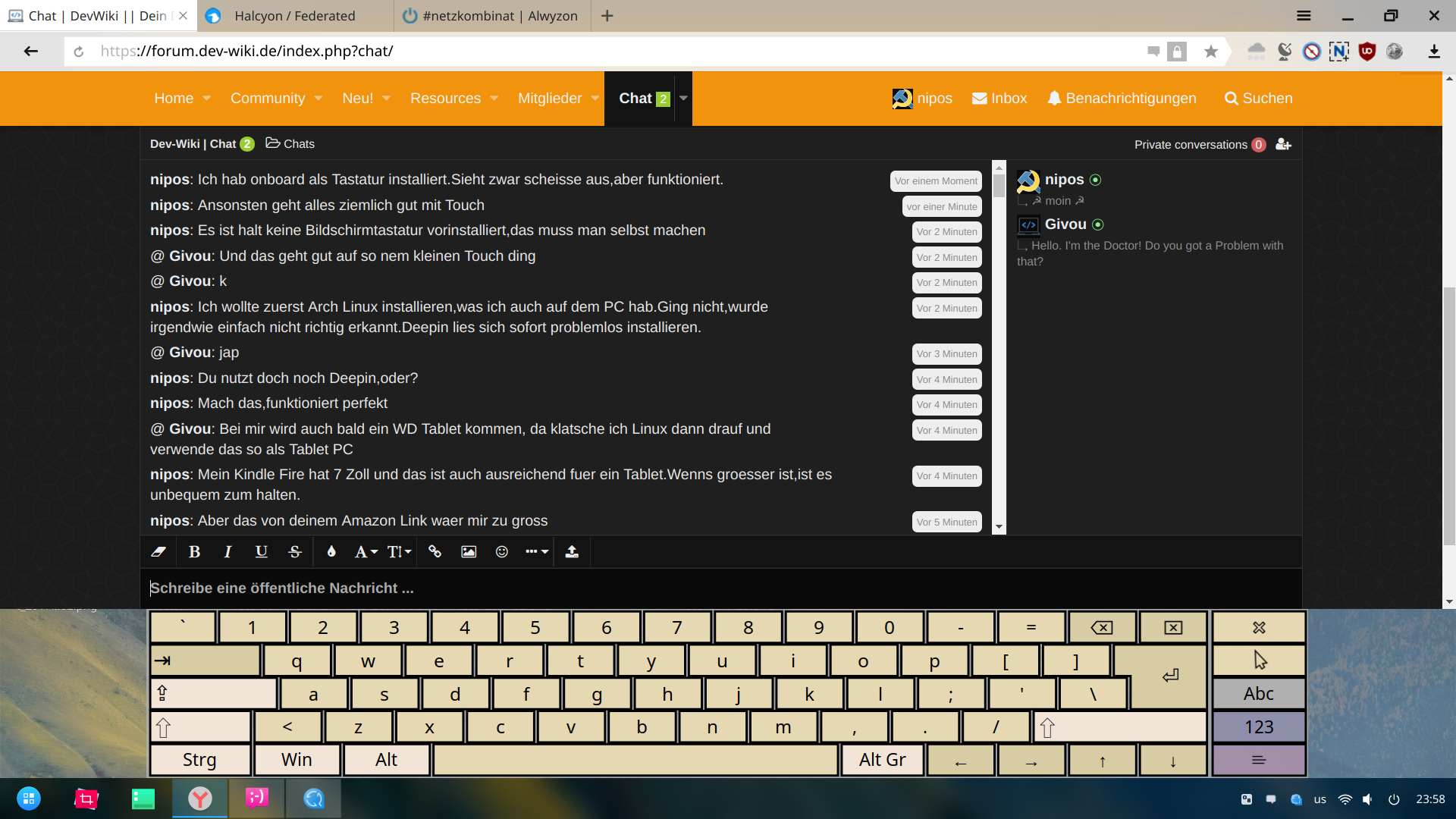Insert a link with chain icon
1456x819 pixels.
tap(435, 552)
